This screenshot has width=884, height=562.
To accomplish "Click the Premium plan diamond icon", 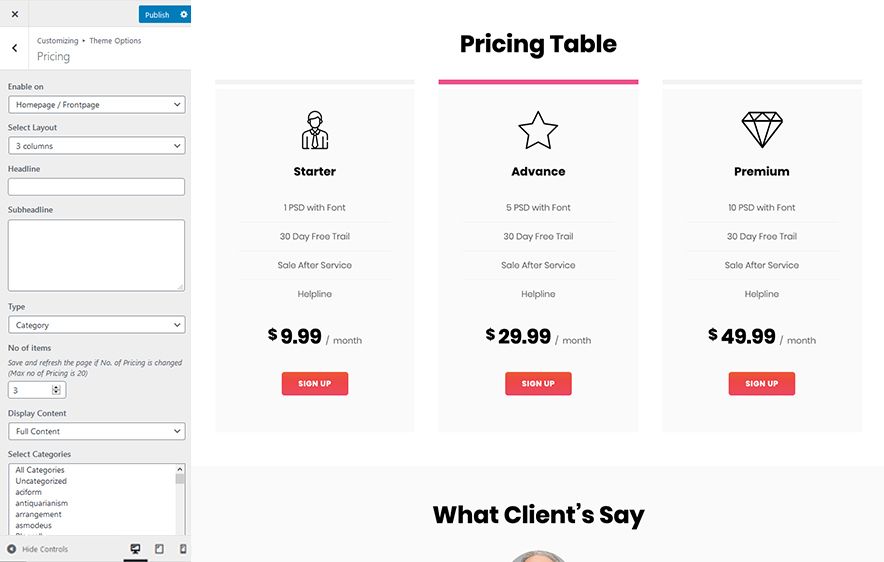I will pyautogui.click(x=762, y=130).
